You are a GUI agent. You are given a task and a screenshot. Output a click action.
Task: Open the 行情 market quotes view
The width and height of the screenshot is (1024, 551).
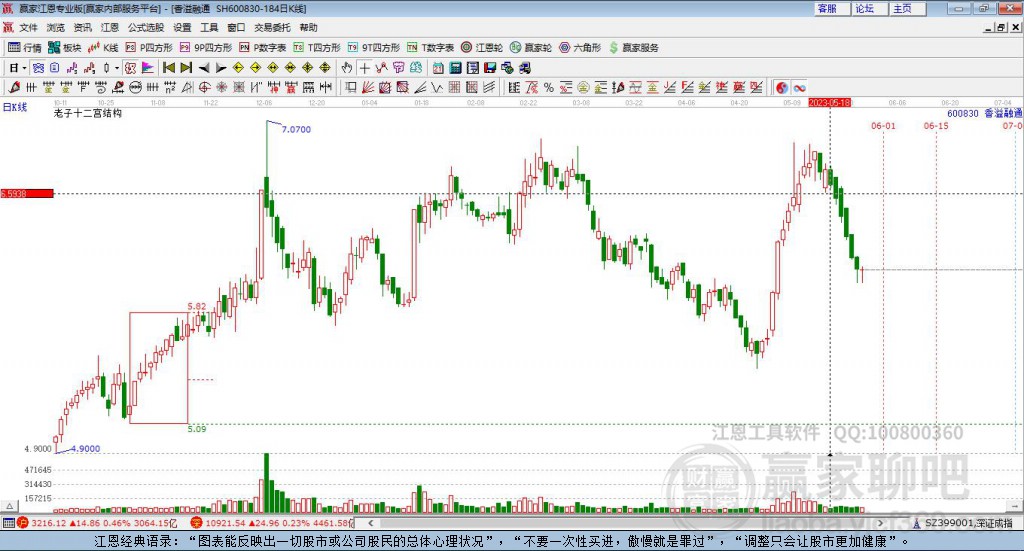[x=24, y=48]
